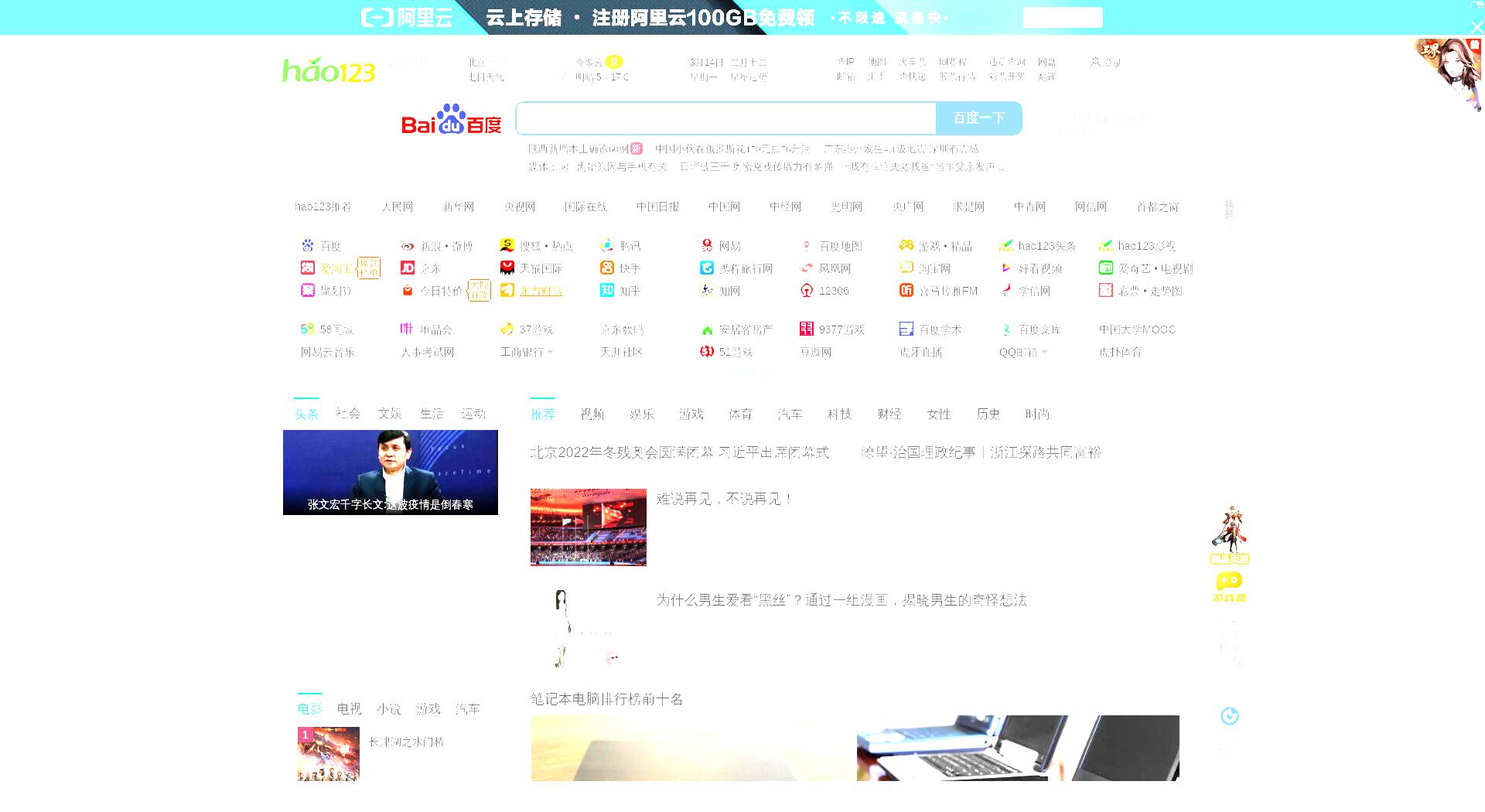The width and height of the screenshot is (1485, 812).
Task: Open the 长津湖之水门桥 movie poster
Action: (x=329, y=754)
